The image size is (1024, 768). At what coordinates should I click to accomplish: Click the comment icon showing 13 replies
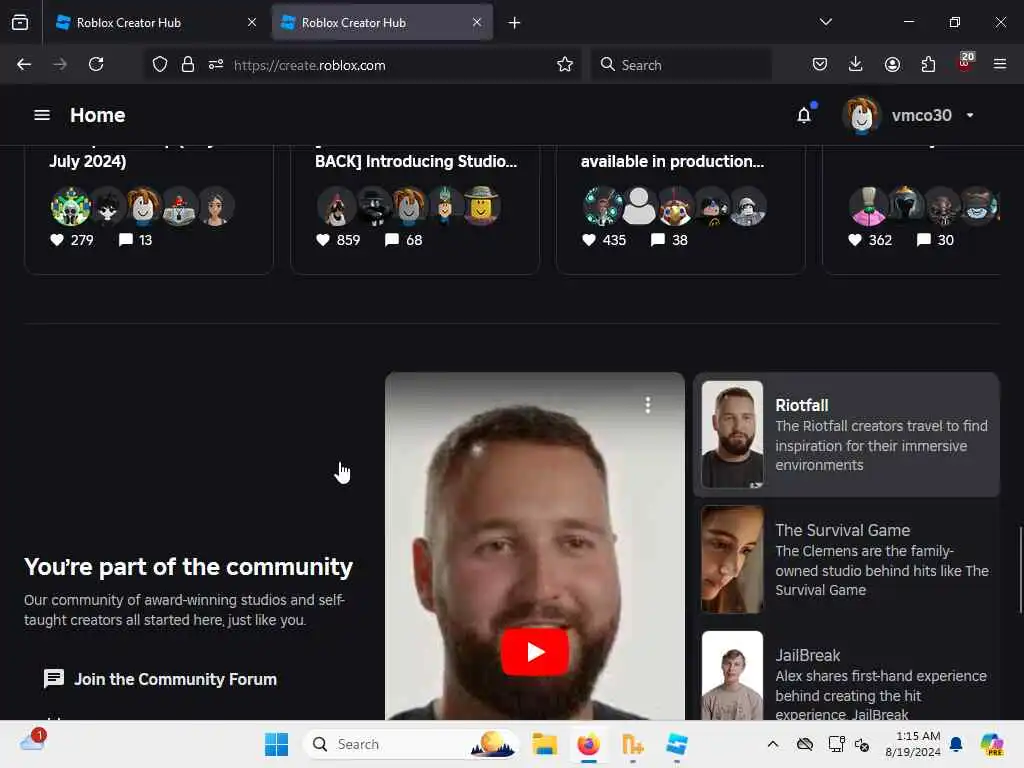click(x=125, y=240)
